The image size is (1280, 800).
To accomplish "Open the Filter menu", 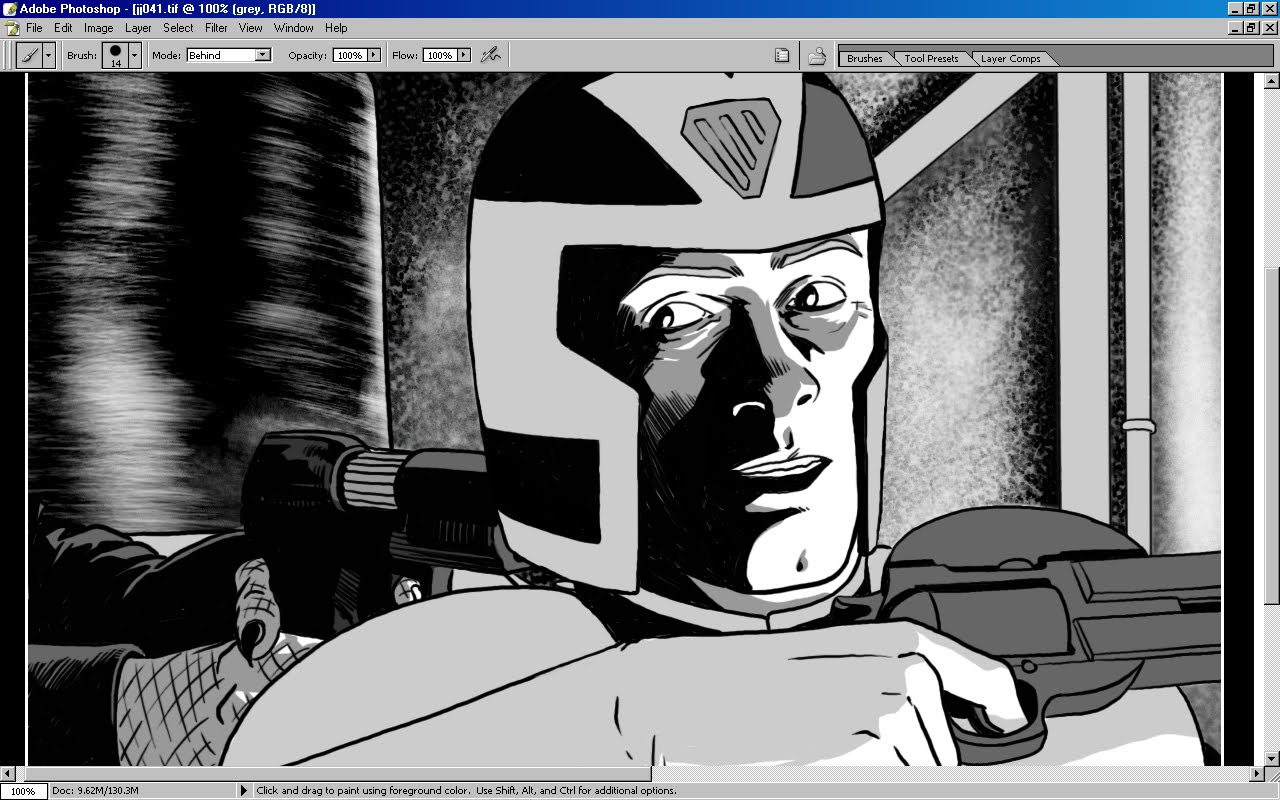I will coord(216,28).
